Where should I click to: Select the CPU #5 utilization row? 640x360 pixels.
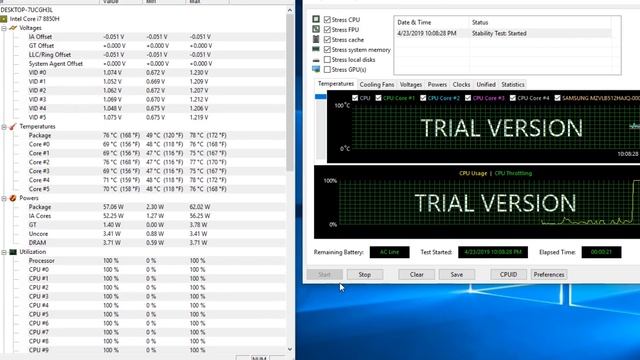point(143,315)
